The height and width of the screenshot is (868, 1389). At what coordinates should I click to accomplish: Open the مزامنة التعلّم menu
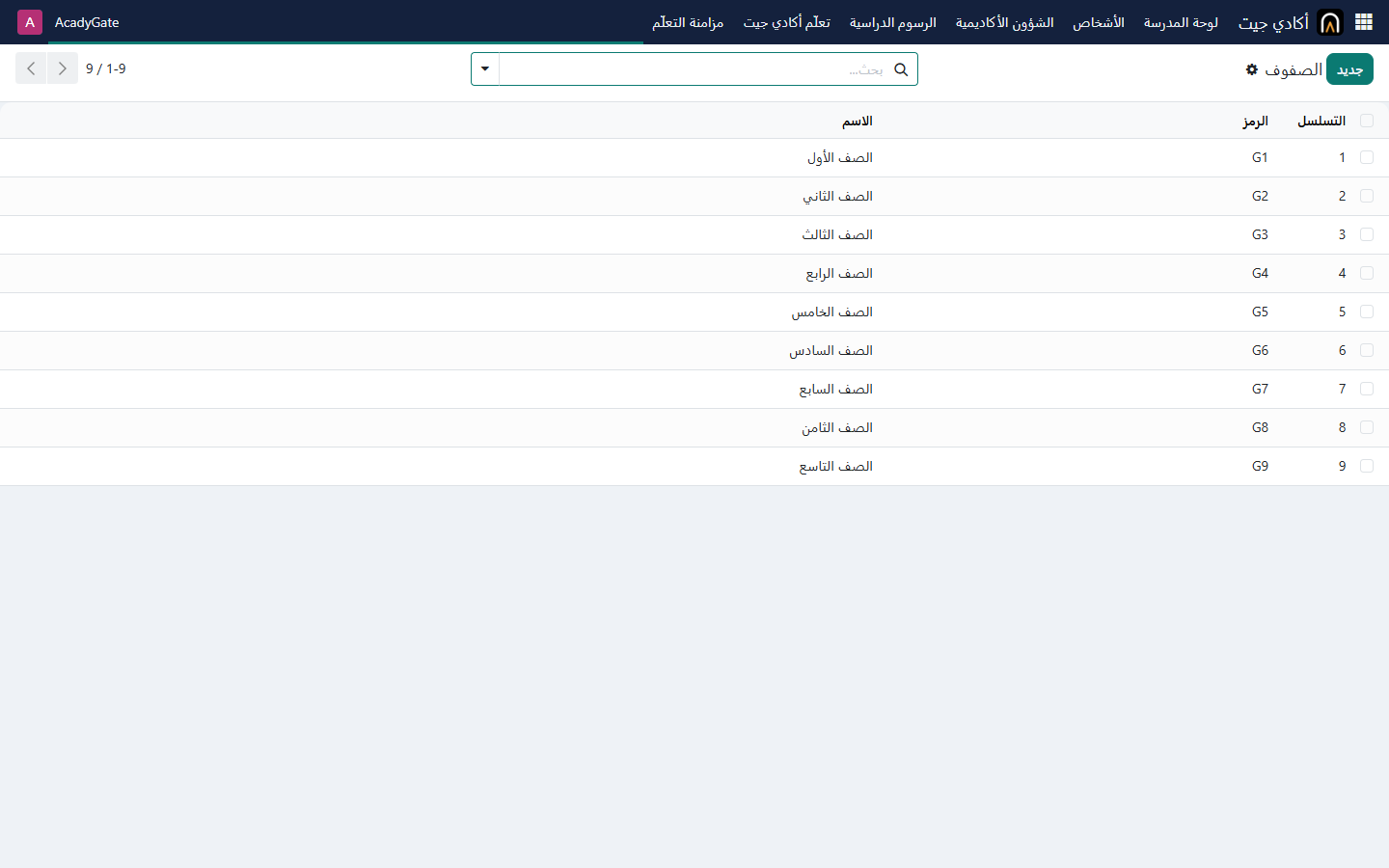point(688,22)
